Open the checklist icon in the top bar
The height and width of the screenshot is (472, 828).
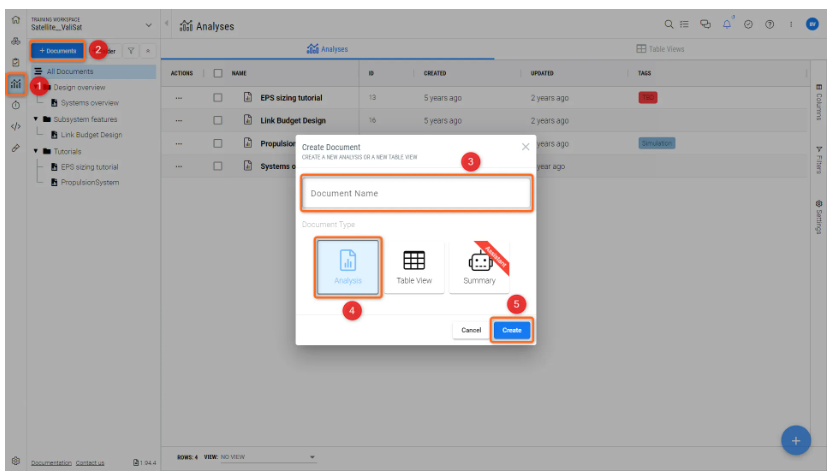[x=684, y=24]
